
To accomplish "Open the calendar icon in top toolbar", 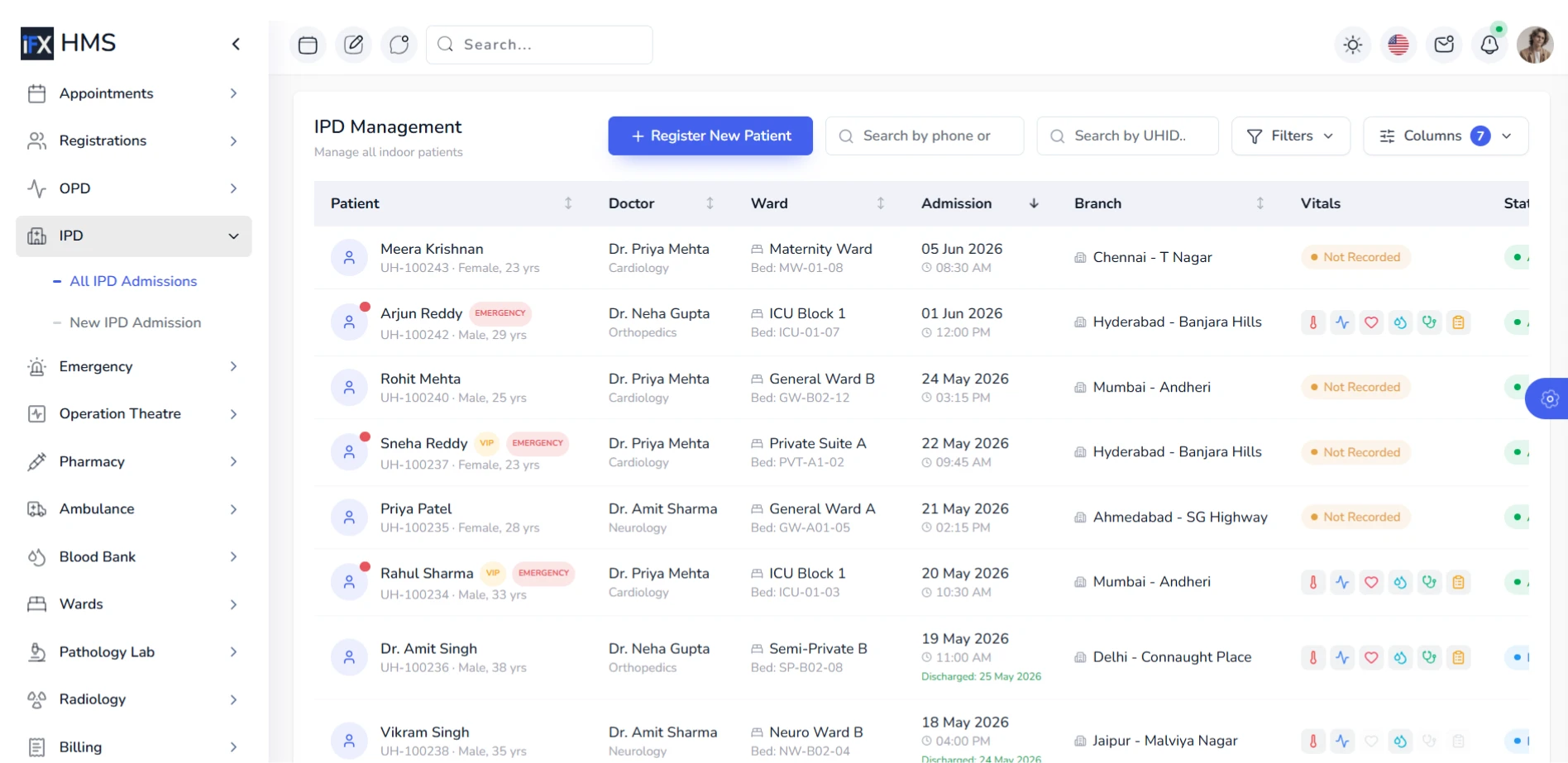I will 308,45.
